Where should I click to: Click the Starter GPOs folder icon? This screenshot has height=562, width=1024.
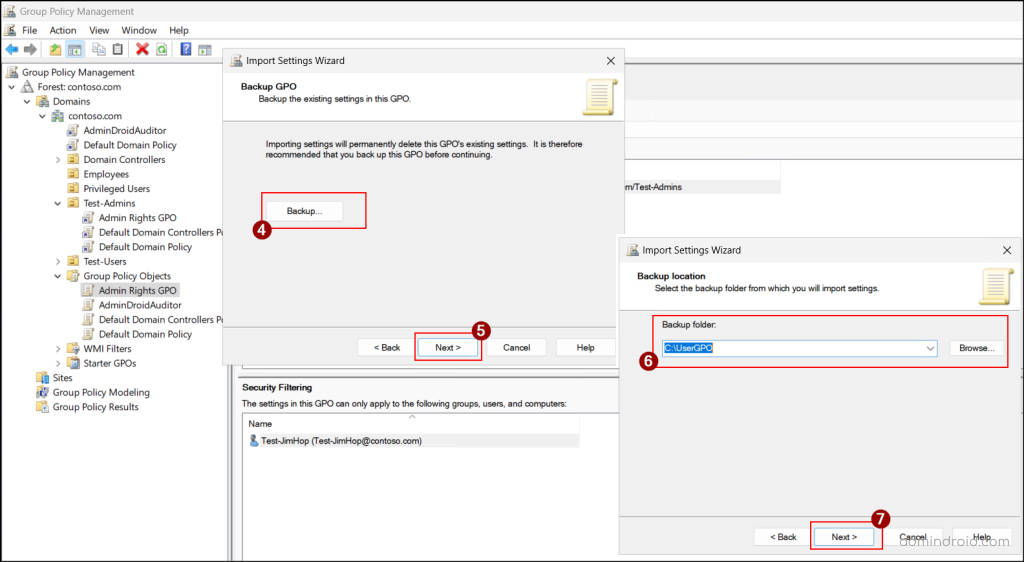[x=73, y=363]
